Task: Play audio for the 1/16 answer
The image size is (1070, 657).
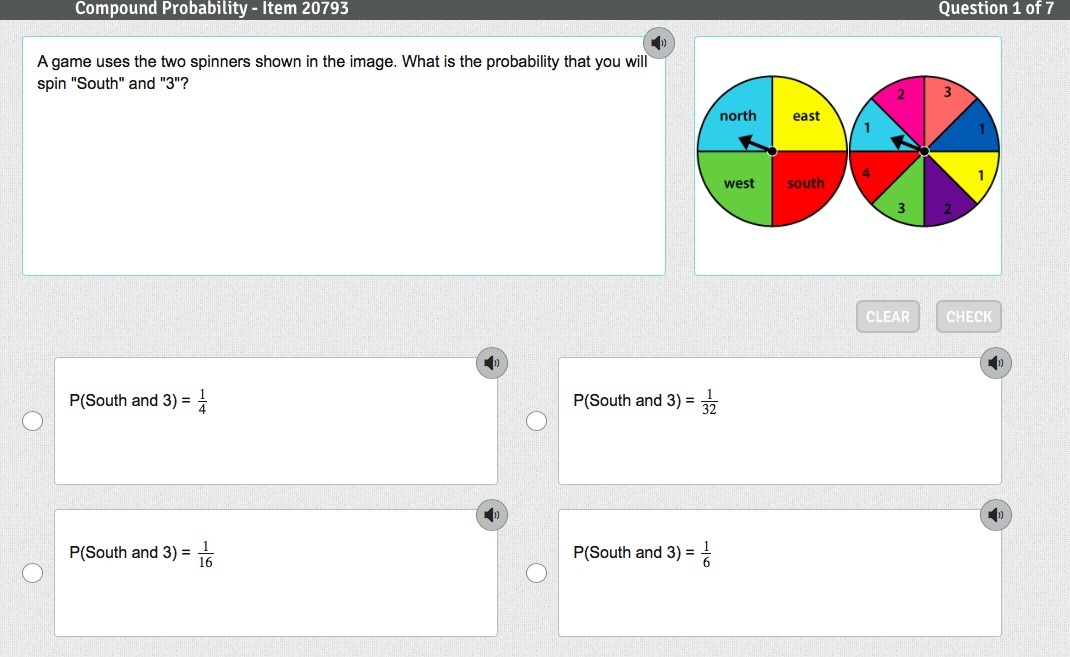Action: click(x=490, y=514)
